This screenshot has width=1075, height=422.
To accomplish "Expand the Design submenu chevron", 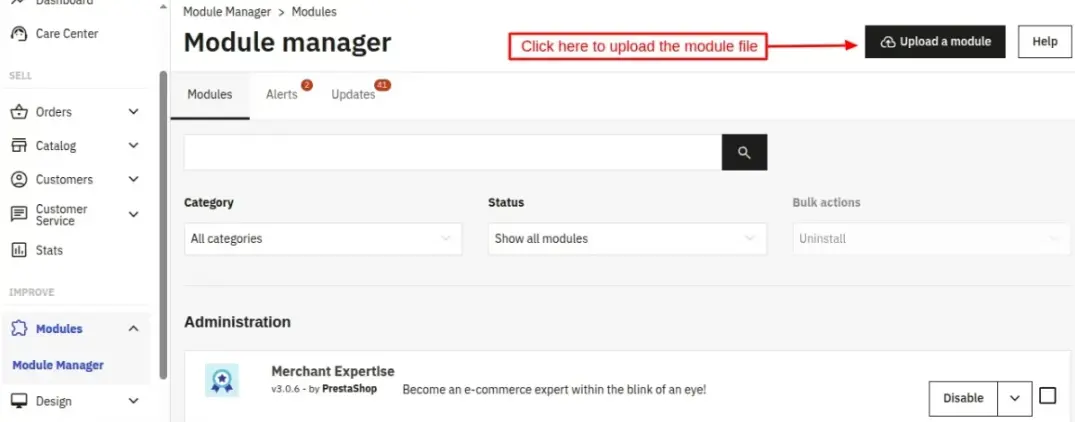I will tap(134, 401).
